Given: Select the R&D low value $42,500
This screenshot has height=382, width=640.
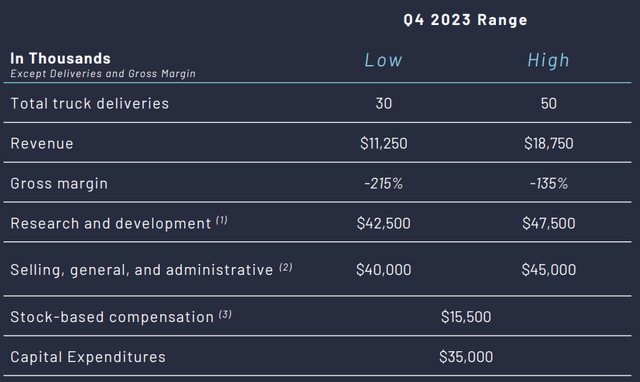Looking at the screenshot, I should (384, 223).
